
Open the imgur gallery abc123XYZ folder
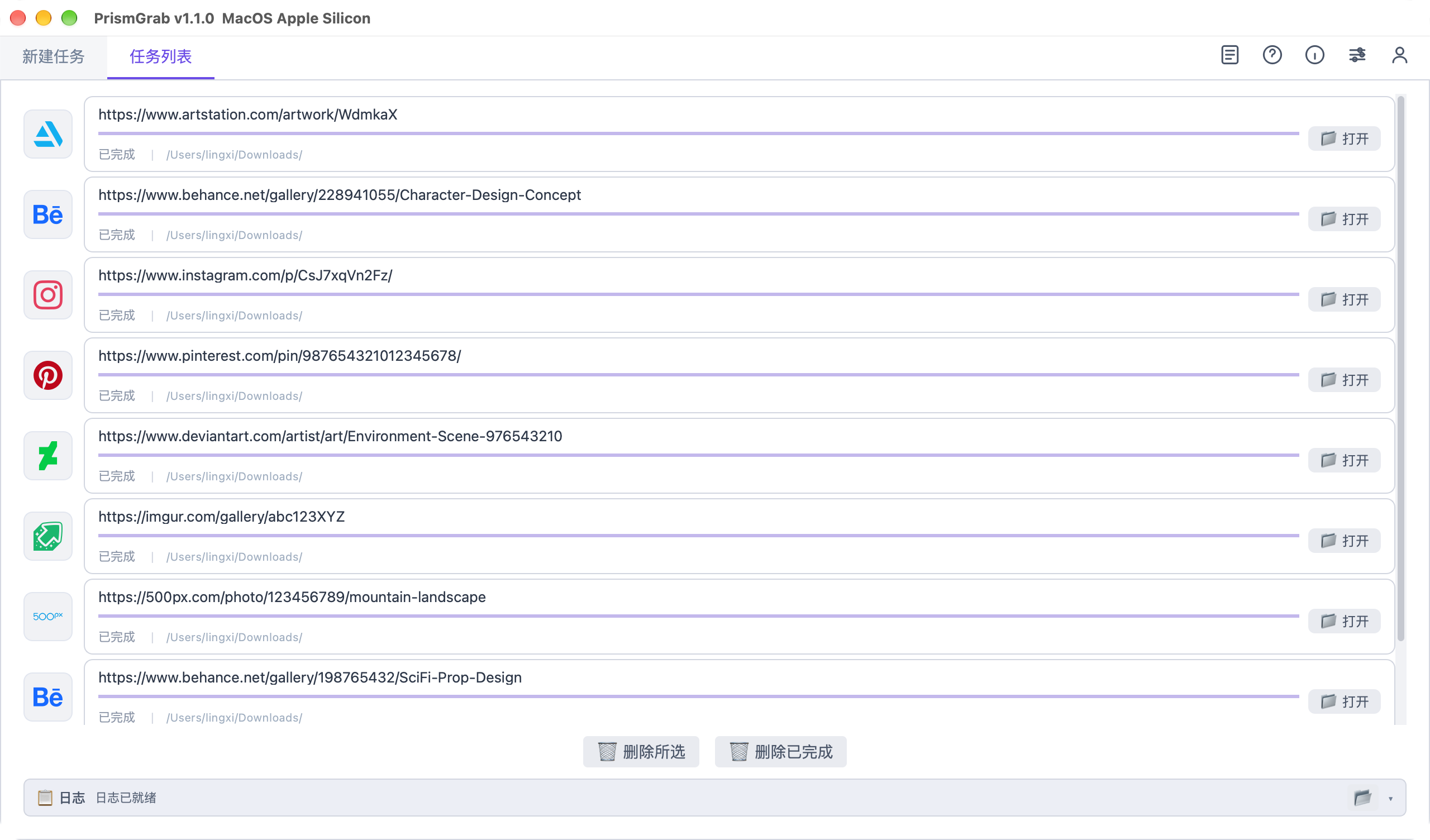pos(1345,541)
